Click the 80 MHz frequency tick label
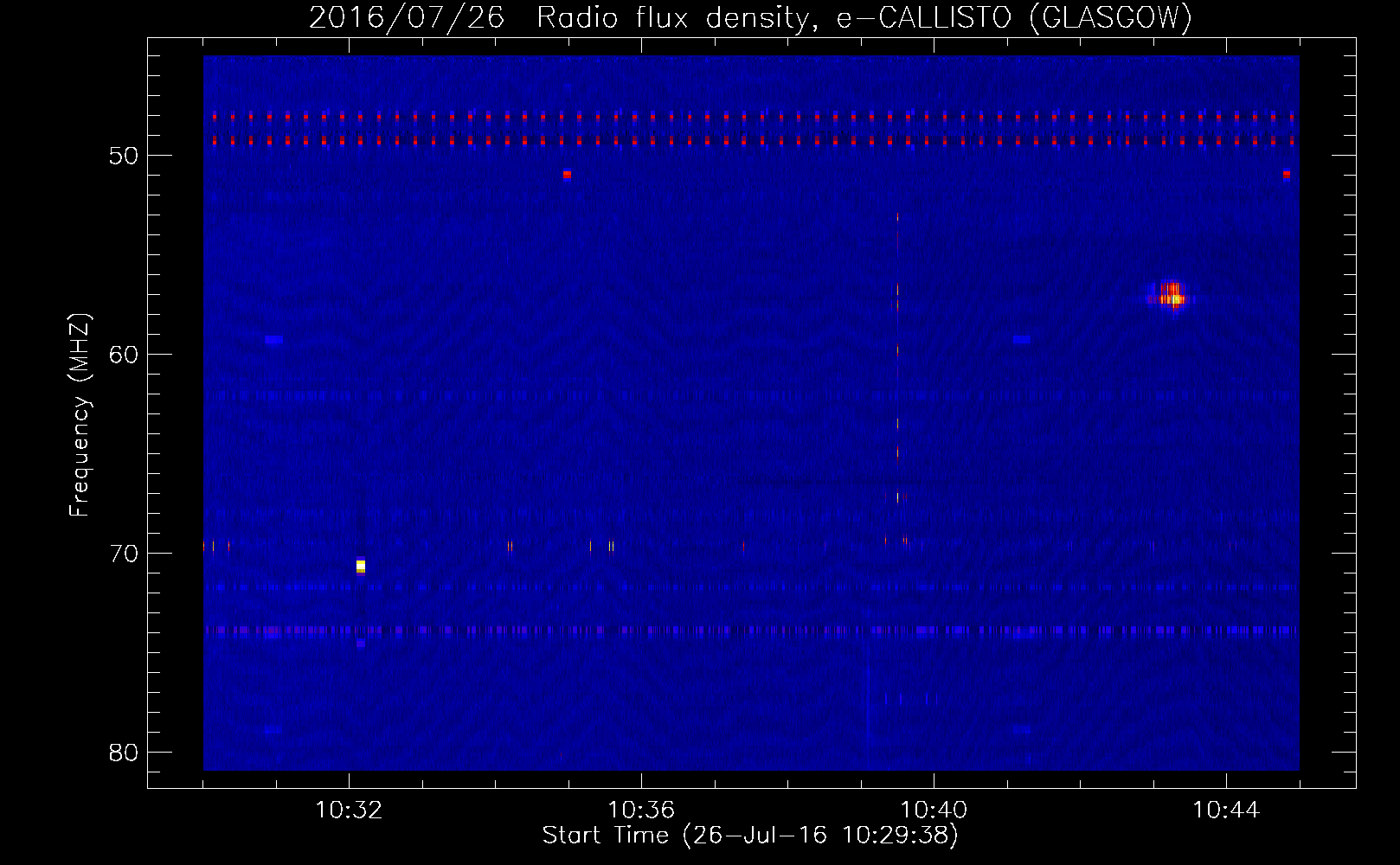 point(124,753)
